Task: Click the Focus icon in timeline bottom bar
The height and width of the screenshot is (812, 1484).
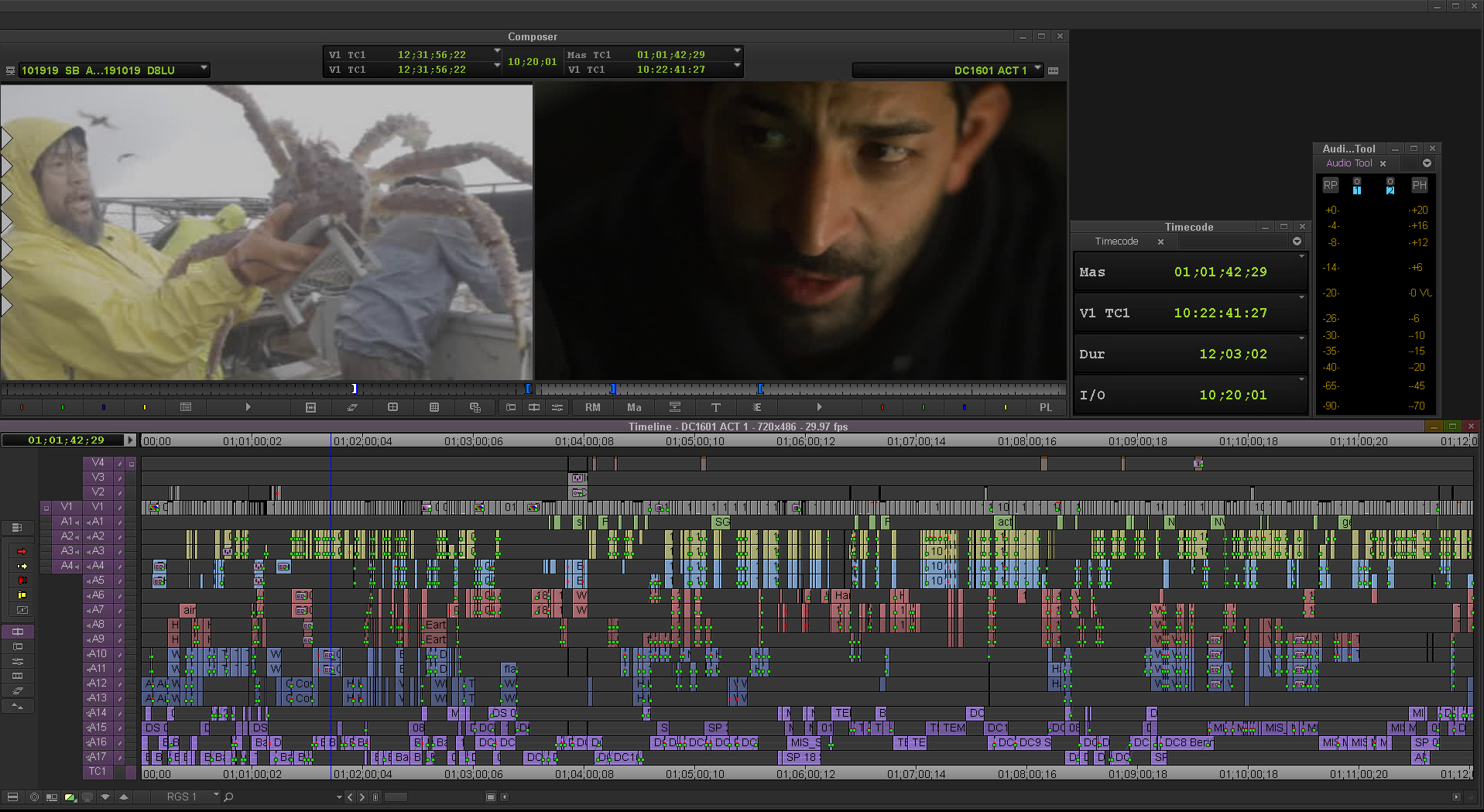Action: pyautogui.click(x=34, y=797)
